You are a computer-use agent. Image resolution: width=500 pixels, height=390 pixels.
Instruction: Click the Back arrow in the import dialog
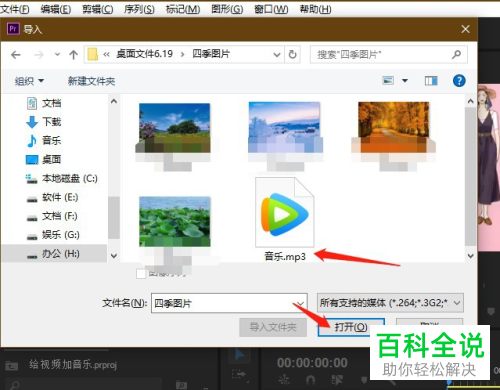tap(16, 55)
